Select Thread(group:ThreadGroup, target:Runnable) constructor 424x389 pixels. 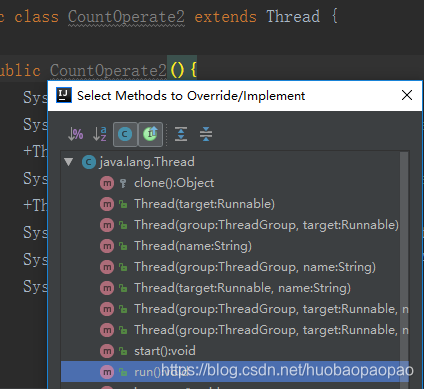(266, 225)
